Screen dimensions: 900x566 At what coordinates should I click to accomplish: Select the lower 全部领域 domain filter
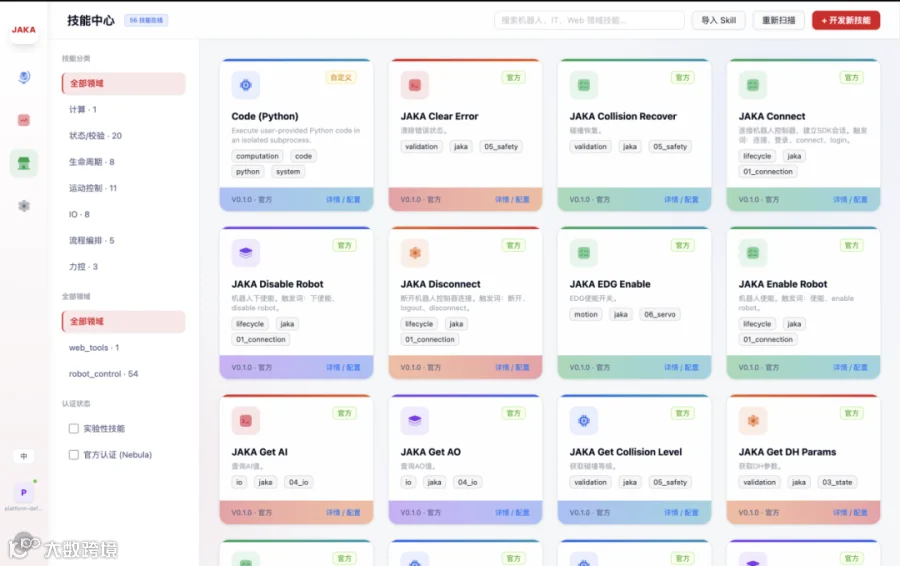coord(123,321)
